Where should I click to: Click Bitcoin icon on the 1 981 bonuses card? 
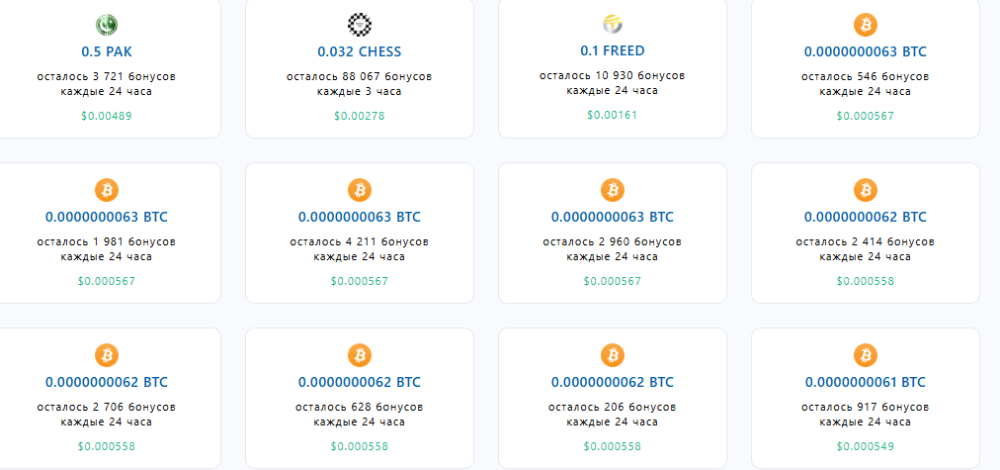tap(106, 189)
